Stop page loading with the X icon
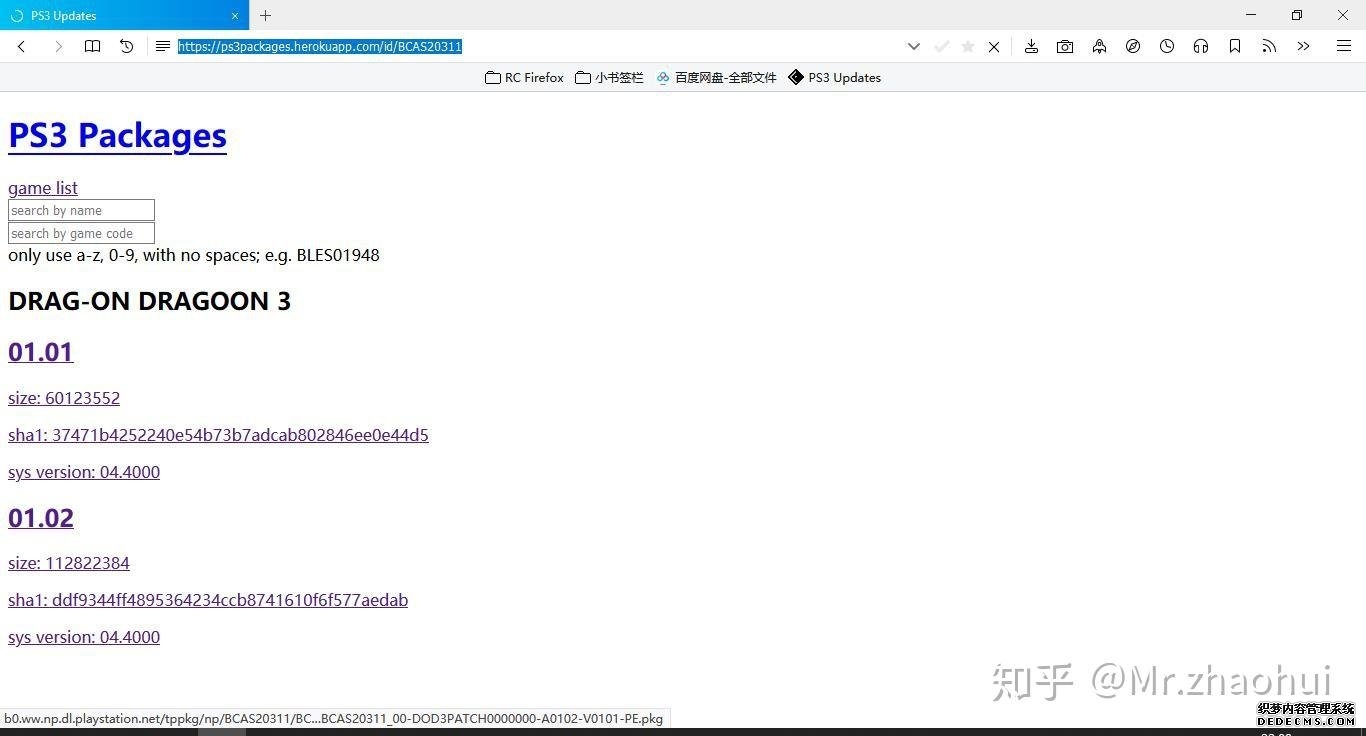The width and height of the screenshot is (1366, 736). pos(994,46)
